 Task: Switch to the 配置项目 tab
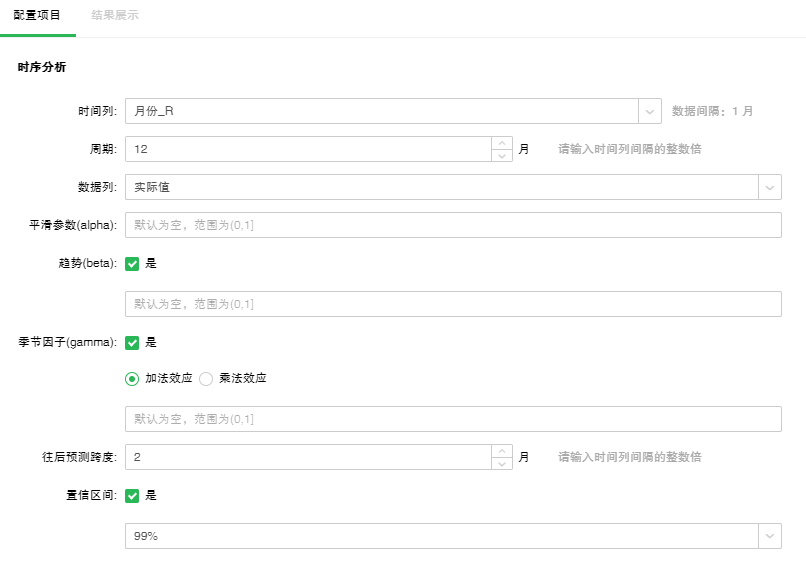37,16
